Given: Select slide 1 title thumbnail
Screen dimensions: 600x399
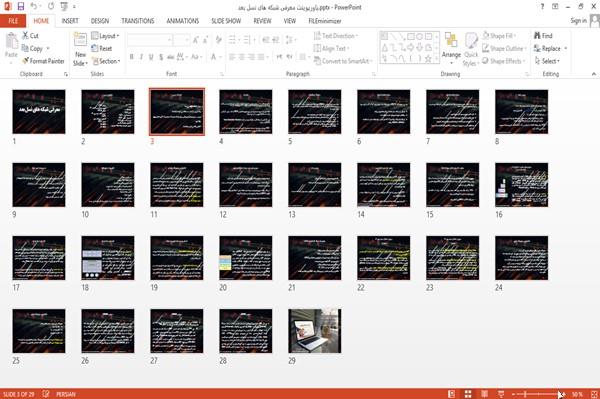Looking at the screenshot, I should pyautogui.click(x=39, y=112).
